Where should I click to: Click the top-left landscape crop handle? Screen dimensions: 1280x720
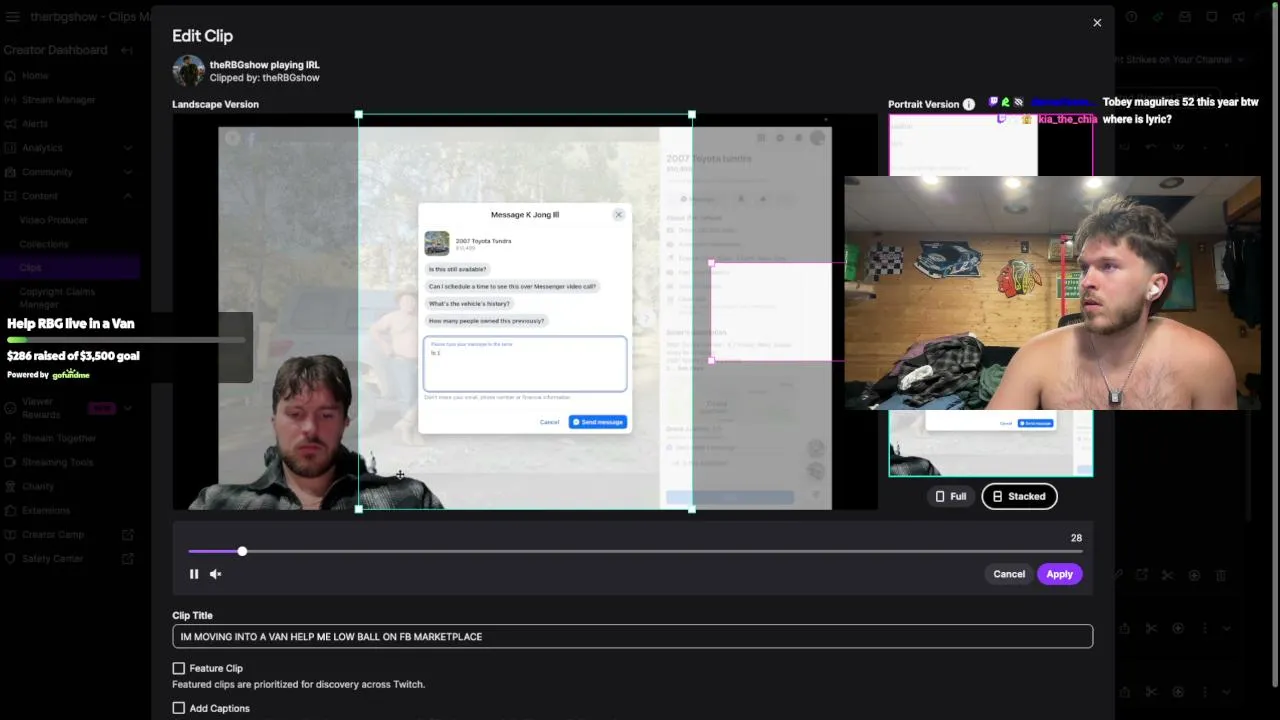pos(359,115)
